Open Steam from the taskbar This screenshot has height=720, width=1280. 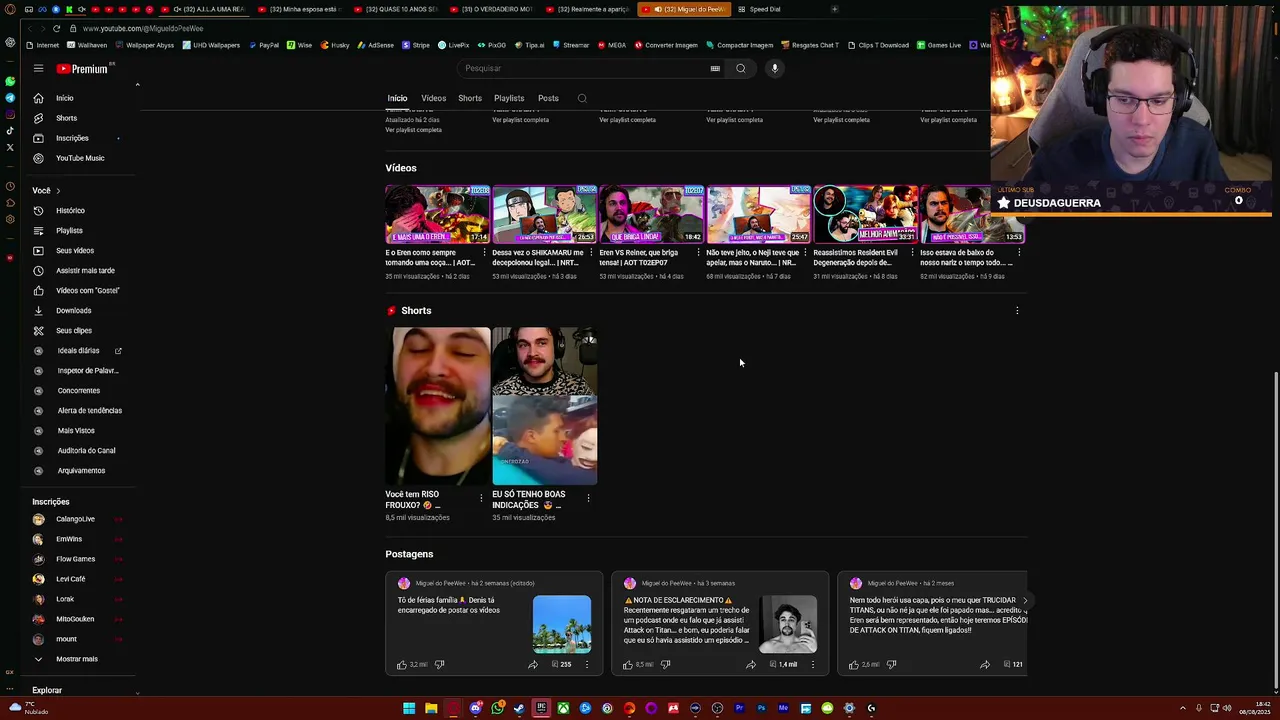(x=519, y=708)
